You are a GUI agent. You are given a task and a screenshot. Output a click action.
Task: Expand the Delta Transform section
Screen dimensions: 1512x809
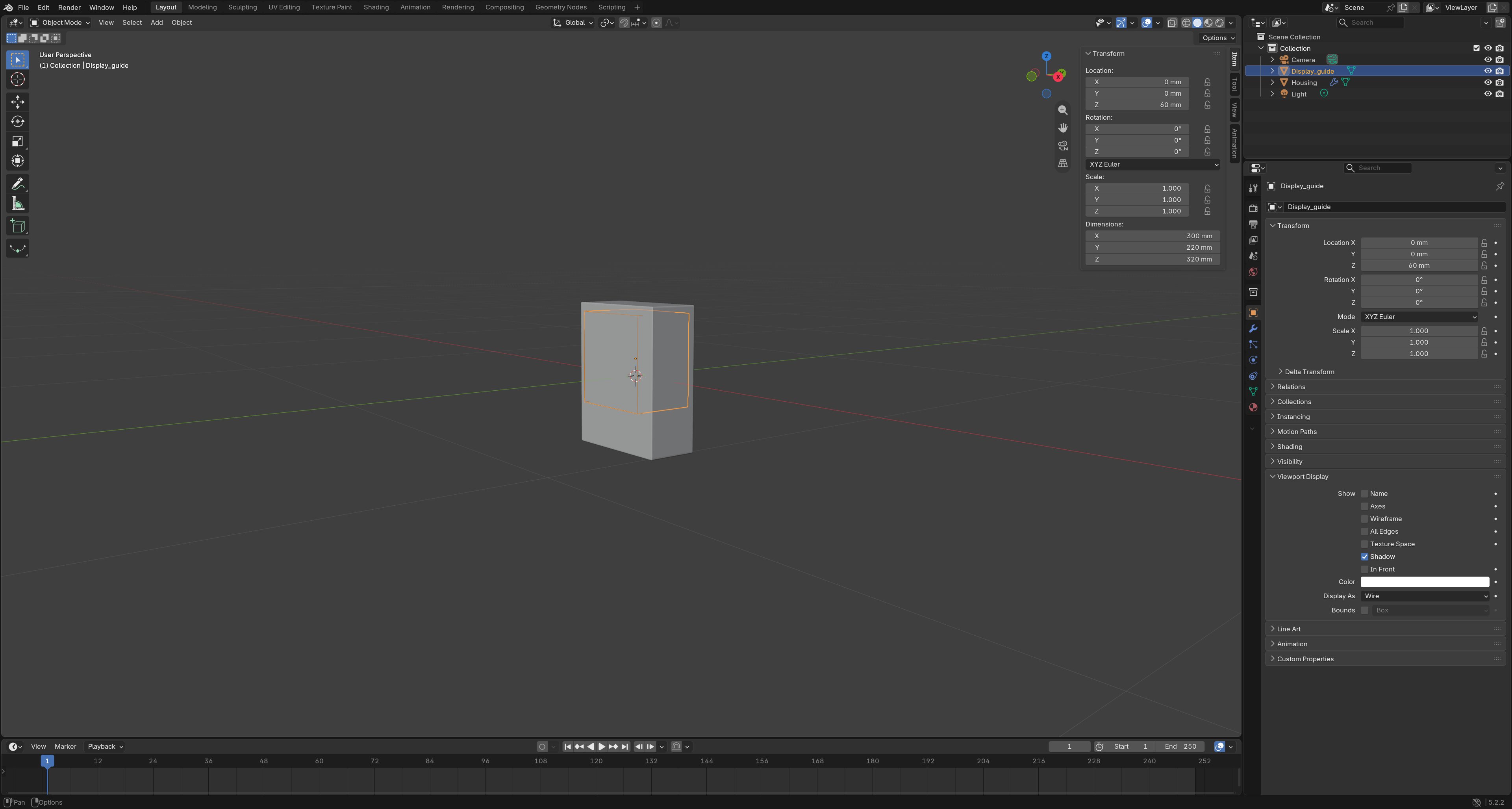coord(1308,372)
